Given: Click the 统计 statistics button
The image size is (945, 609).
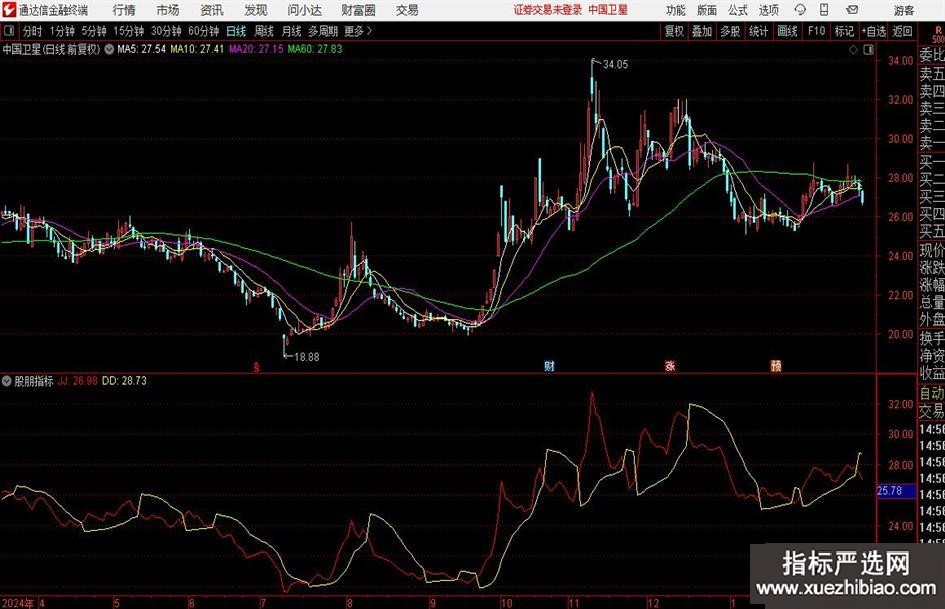Looking at the screenshot, I should coord(758,31).
